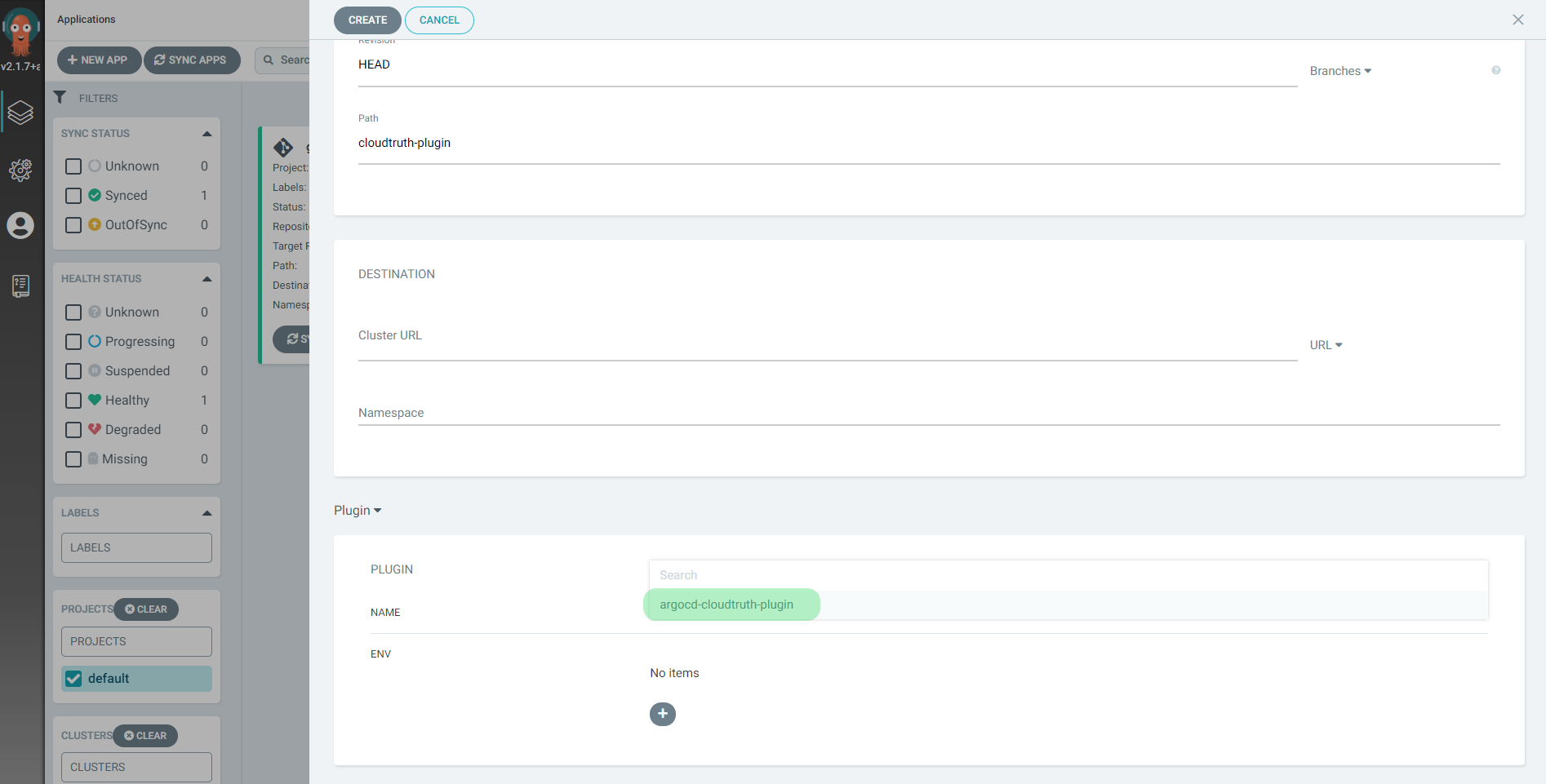Uncheck the default project checkbox
Screen dimensions: 1546x784
coord(73,679)
